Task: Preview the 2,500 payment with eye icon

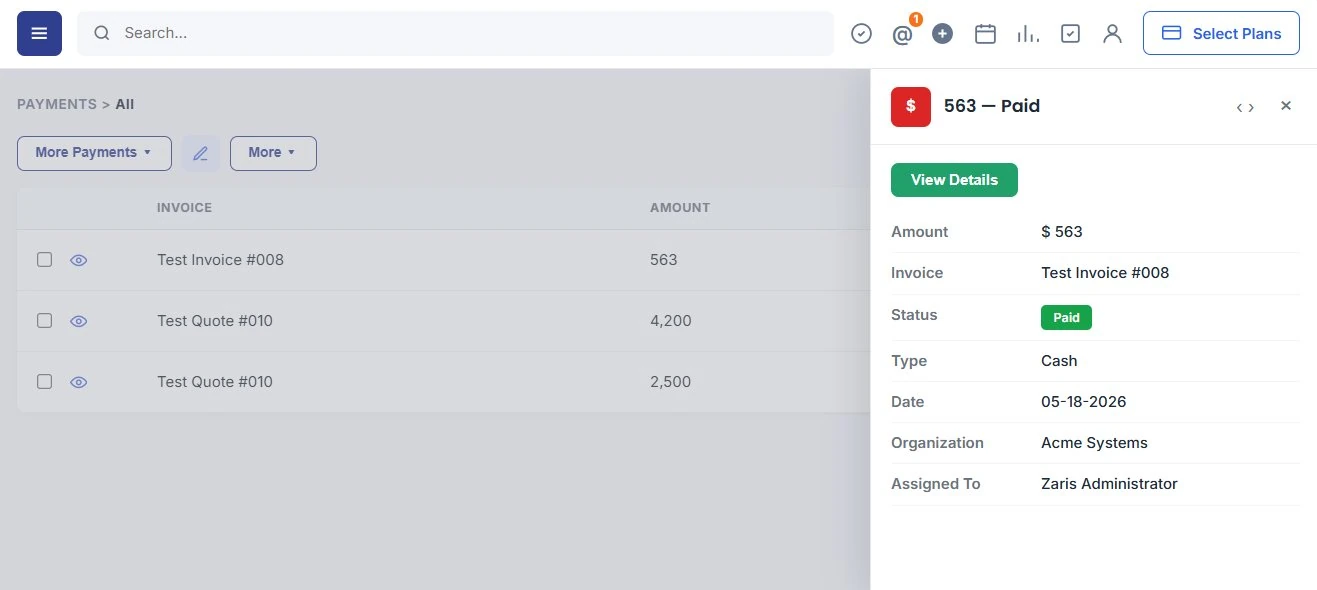Action: tap(79, 382)
